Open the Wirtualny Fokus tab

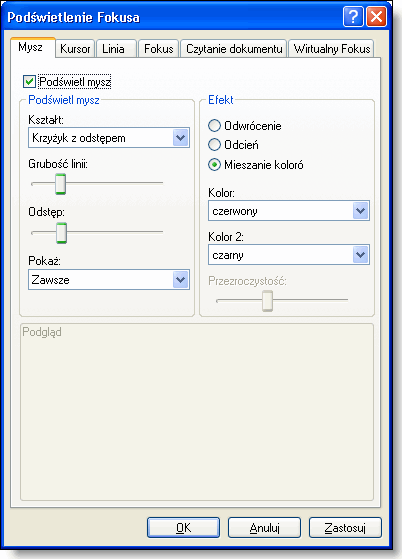[331, 49]
